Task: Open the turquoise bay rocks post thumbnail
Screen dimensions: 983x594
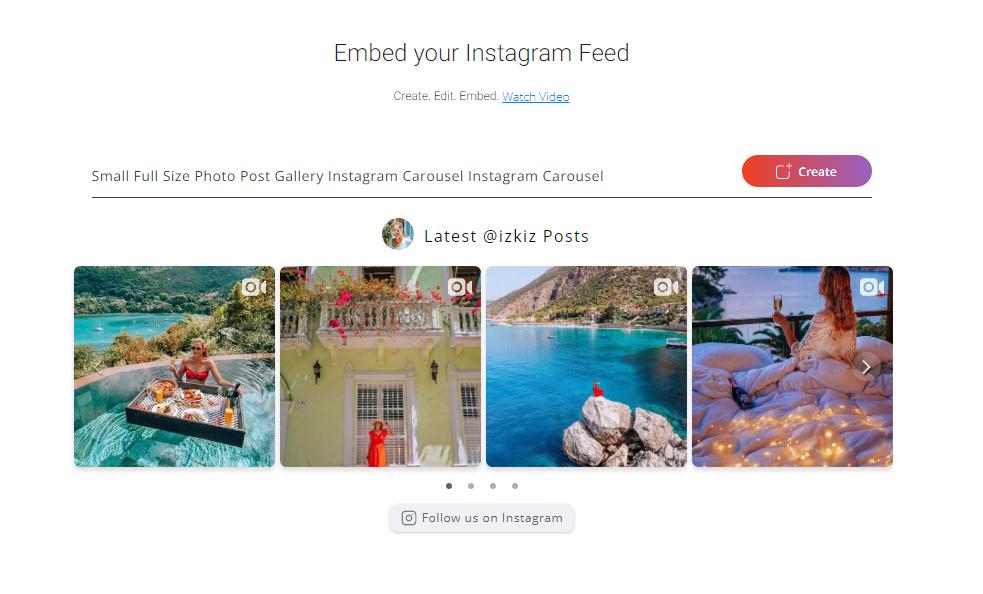Action: pyautogui.click(x=586, y=366)
